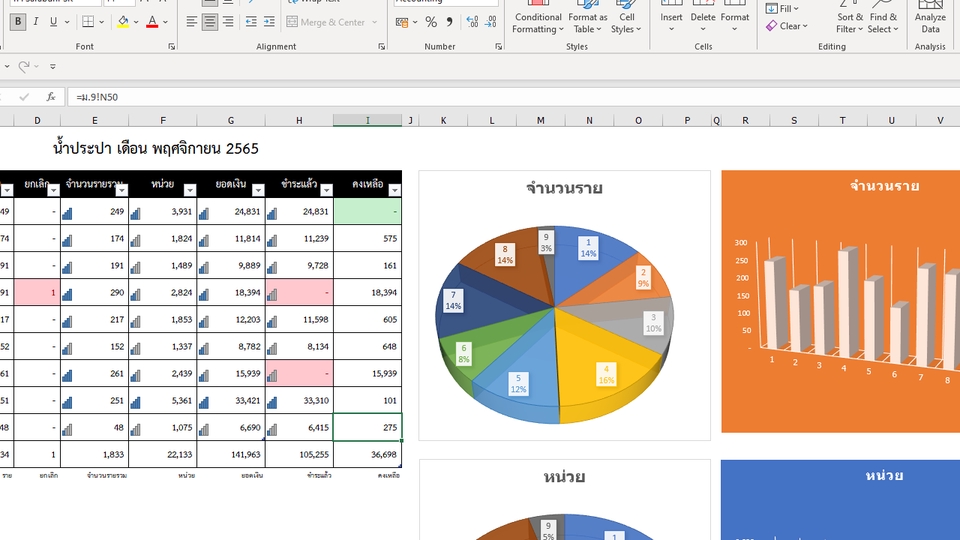
Task: Open Sort & Filter menu
Action: (850, 17)
